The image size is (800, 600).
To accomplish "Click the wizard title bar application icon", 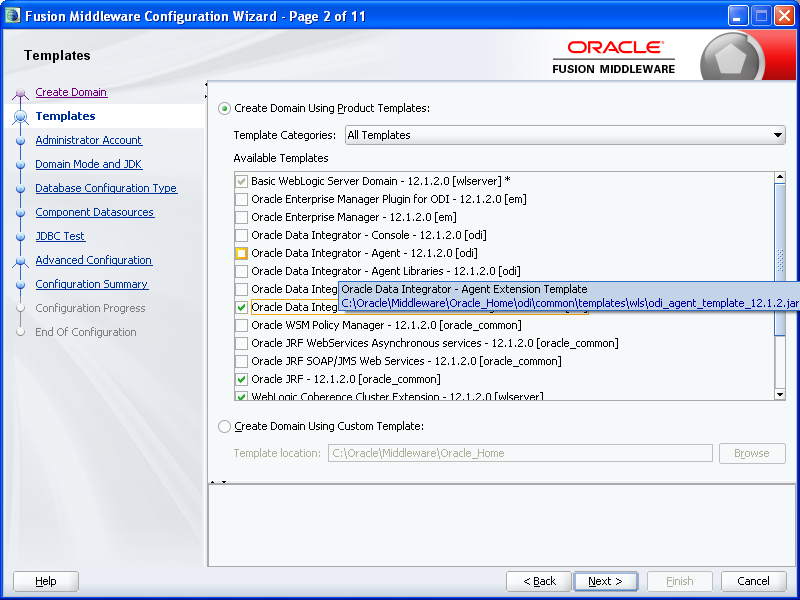I will (x=12, y=15).
